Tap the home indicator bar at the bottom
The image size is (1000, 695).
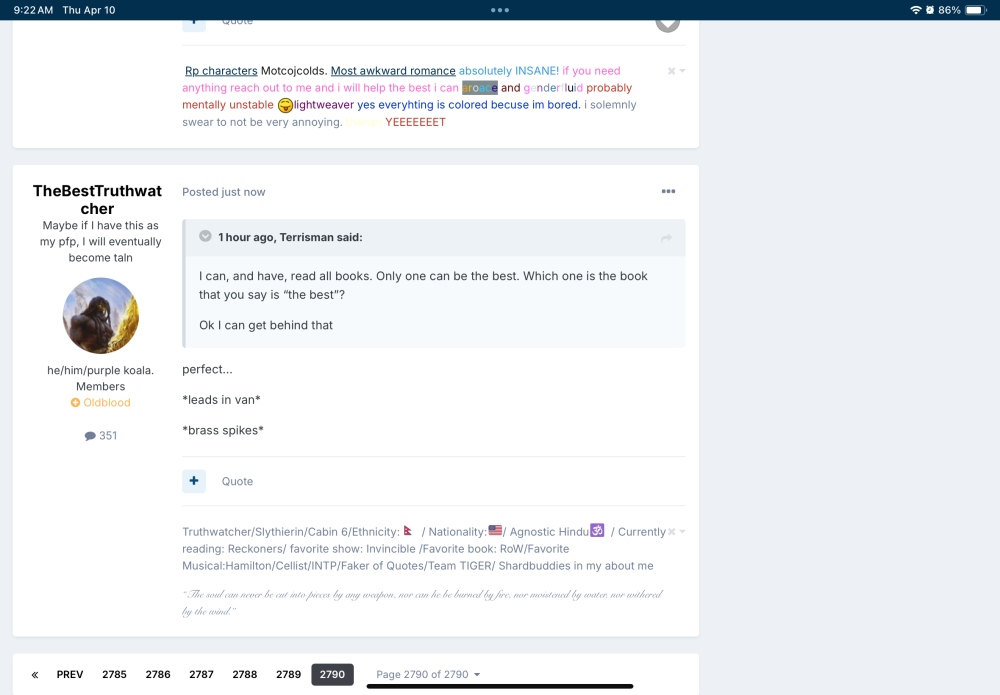[x=500, y=686]
